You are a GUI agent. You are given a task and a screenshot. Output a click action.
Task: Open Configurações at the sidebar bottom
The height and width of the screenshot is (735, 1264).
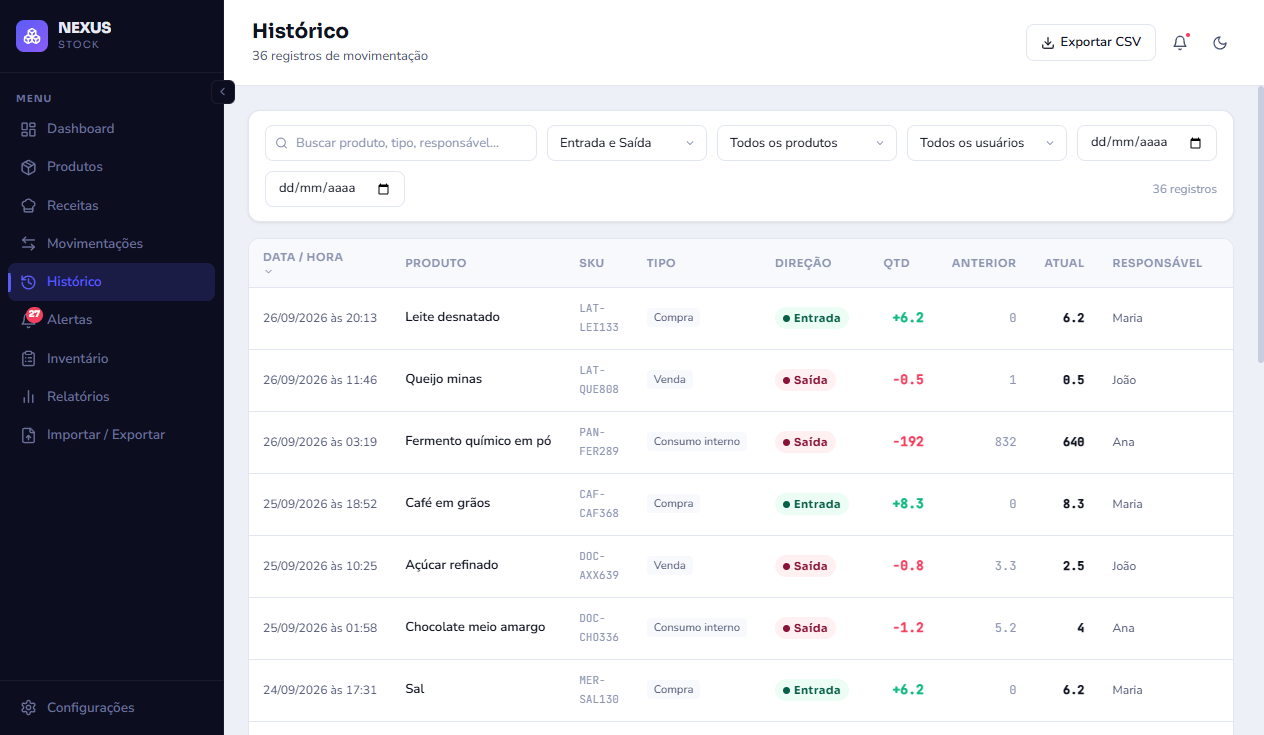pos(111,708)
